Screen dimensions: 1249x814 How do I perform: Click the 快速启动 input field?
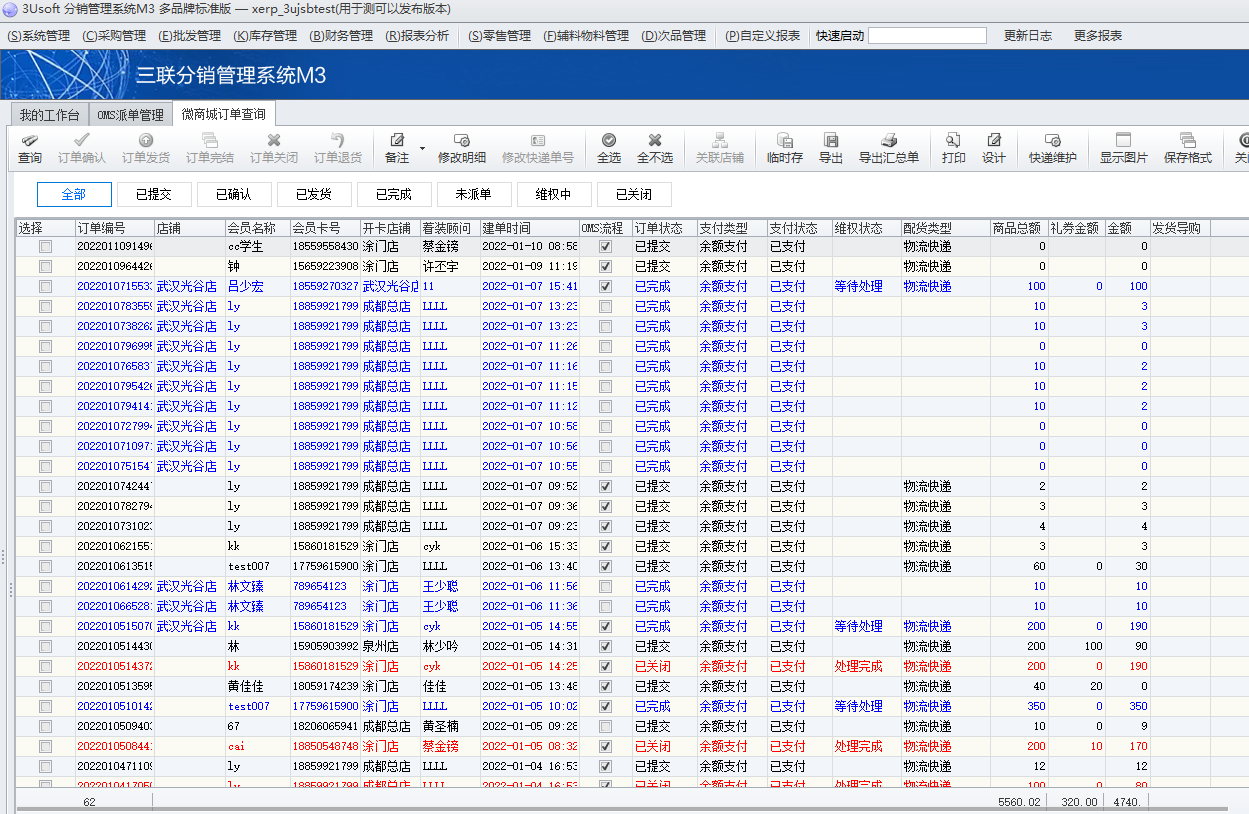926,36
